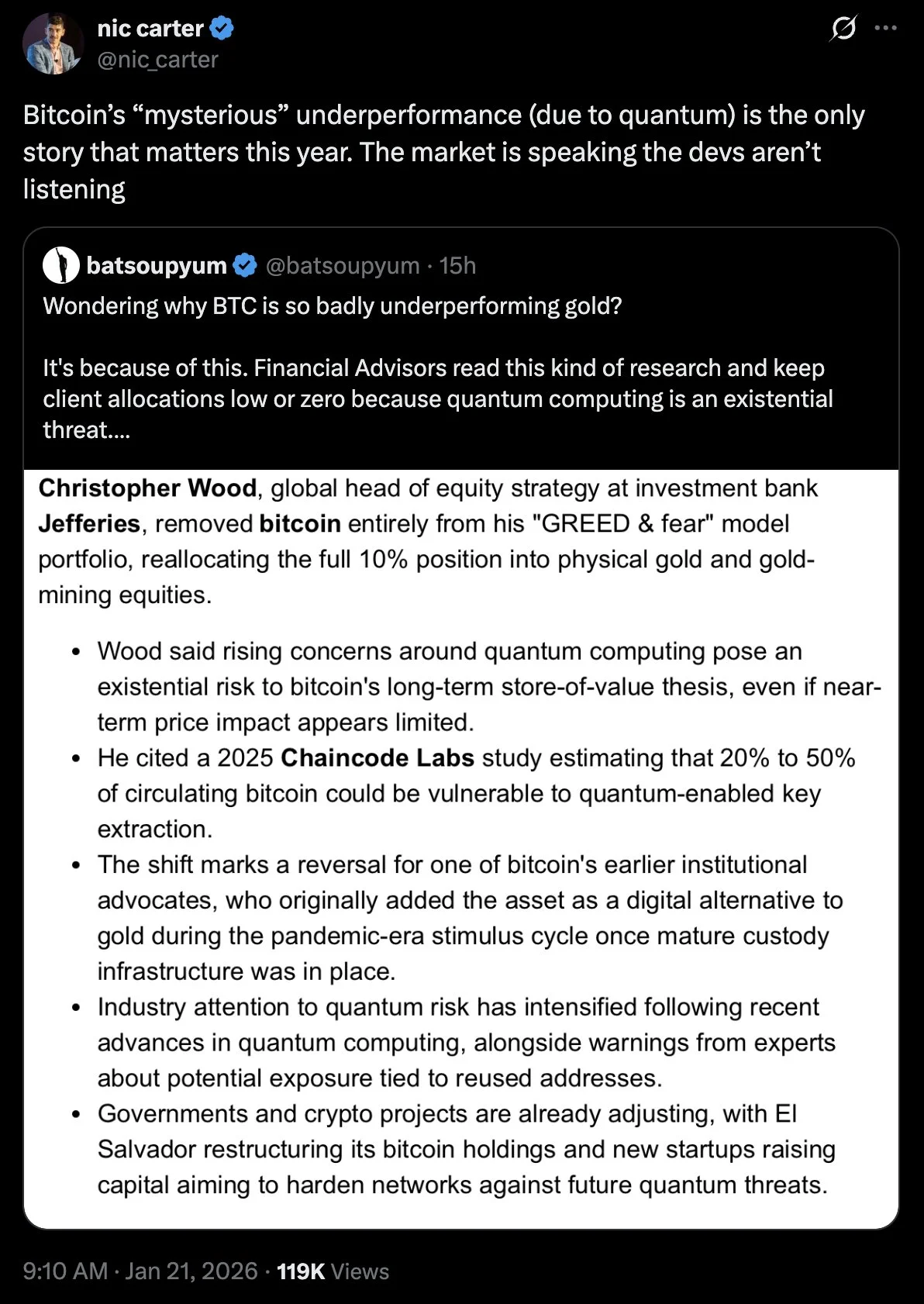Click the 15h timestamp on quoted post
This screenshot has height=1304, width=924.
tap(457, 265)
